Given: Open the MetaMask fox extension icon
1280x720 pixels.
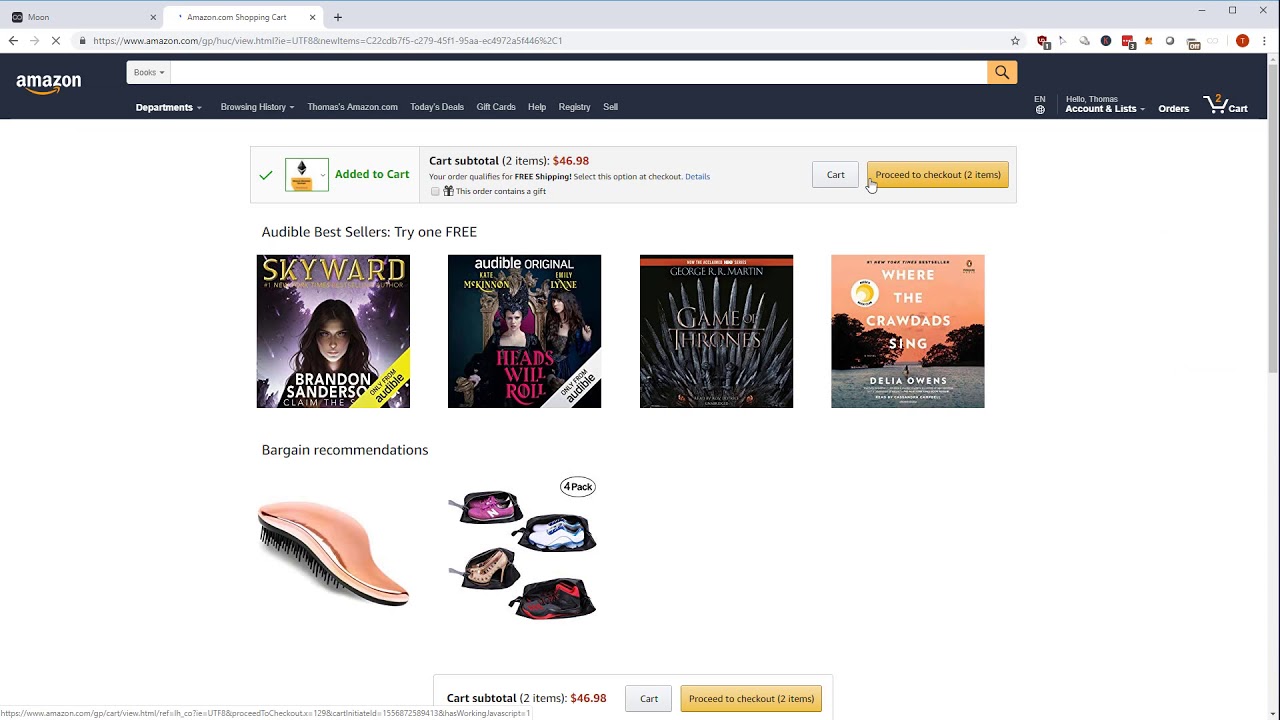Looking at the screenshot, I should pos(1149,41).
